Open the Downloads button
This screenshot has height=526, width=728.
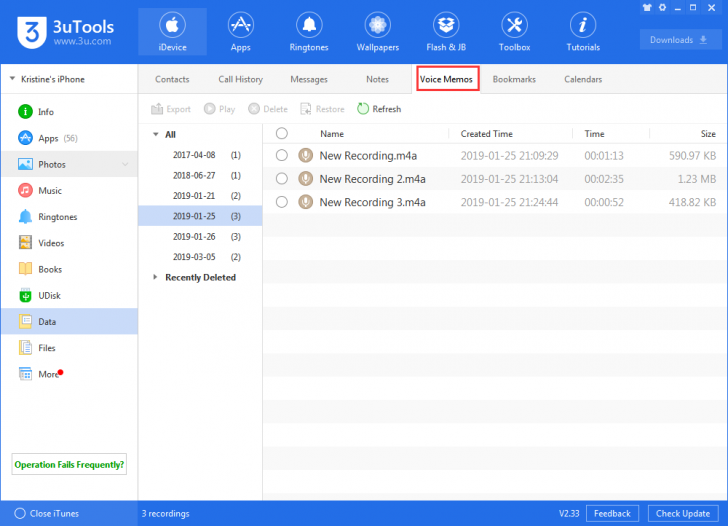pos(679,40)
